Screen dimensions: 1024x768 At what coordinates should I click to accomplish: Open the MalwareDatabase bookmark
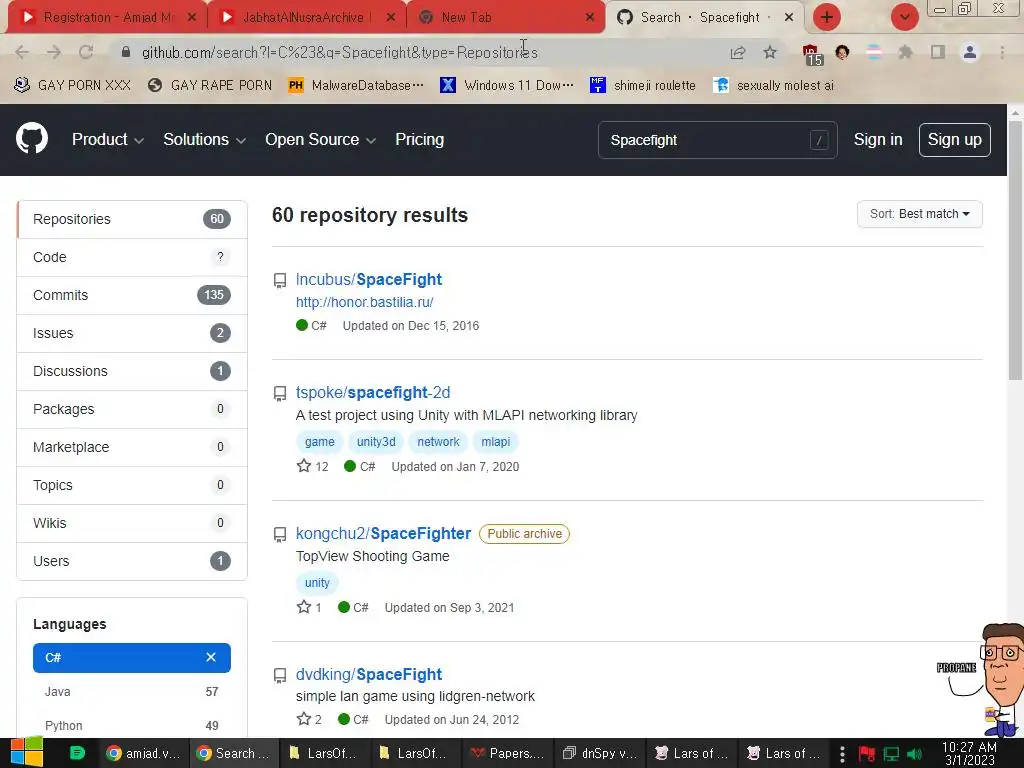click(356, 86)
